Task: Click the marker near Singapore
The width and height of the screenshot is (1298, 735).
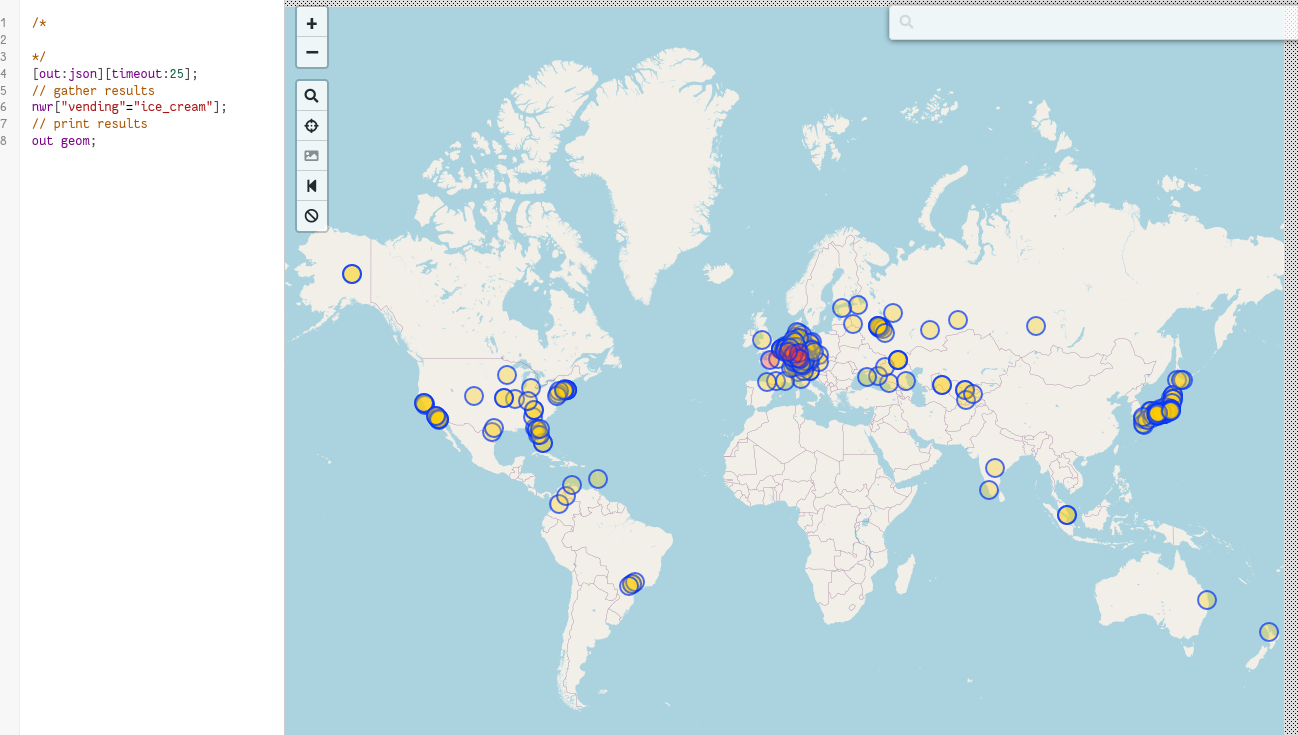Action: click(1067, 515)
